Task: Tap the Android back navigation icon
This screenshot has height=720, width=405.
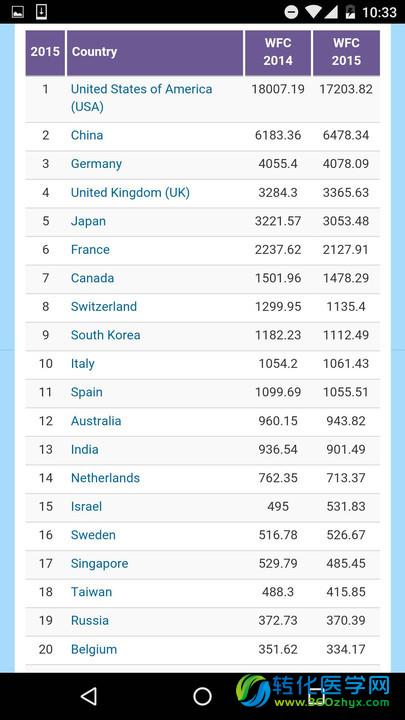Action: (89, 696)
